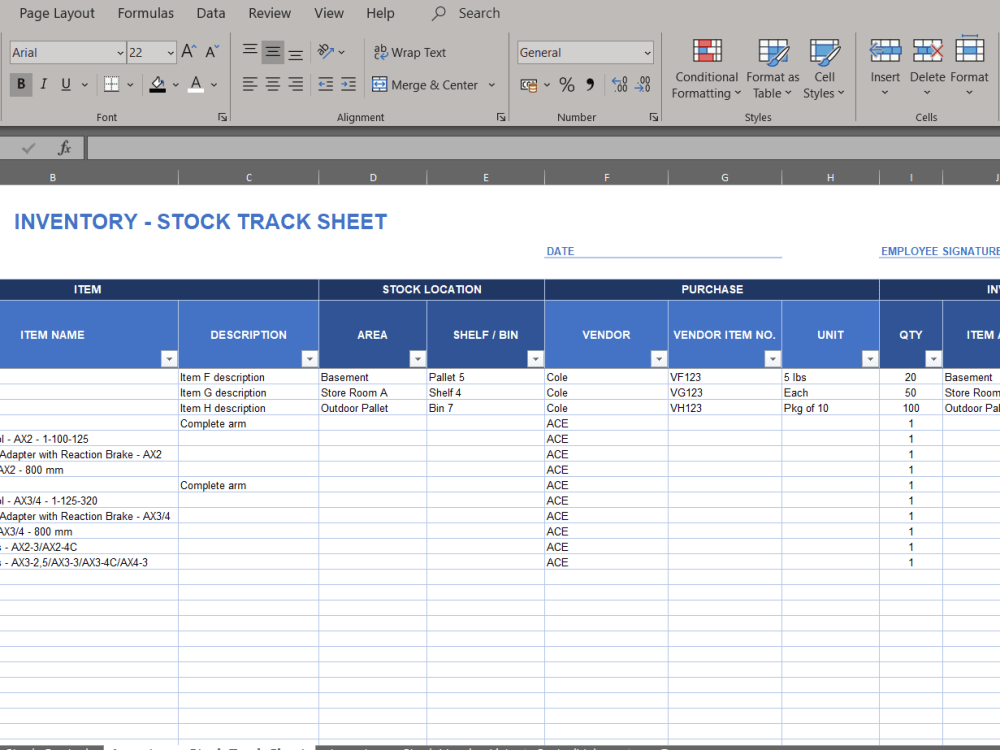Image resolution: width=1000 pixels, height=750 pixels.
Task: Apply percent number format
Action: click(x=566, y=85)
